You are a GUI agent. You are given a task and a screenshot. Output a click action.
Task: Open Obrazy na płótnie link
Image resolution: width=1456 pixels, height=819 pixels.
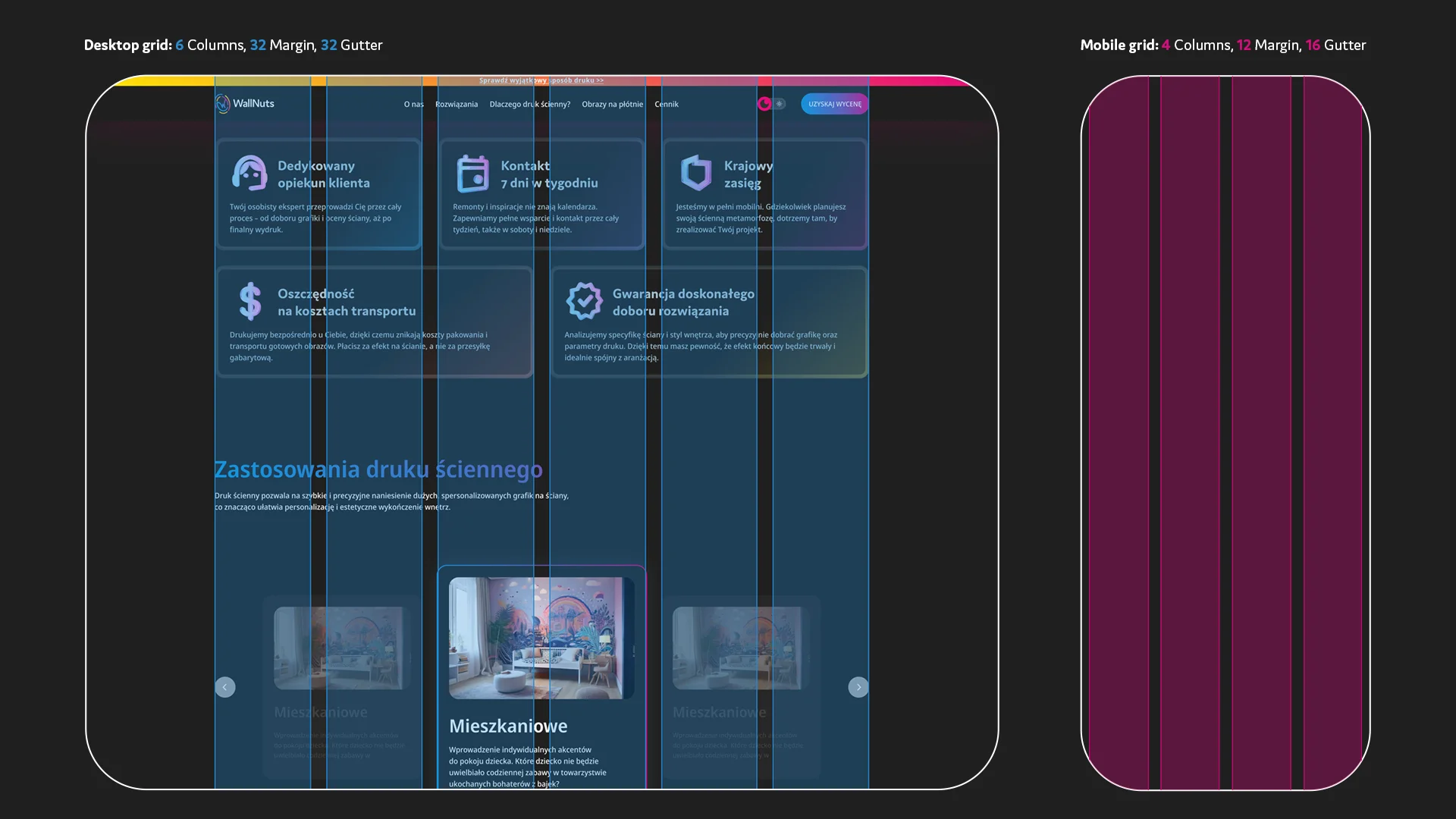(612, 105)
